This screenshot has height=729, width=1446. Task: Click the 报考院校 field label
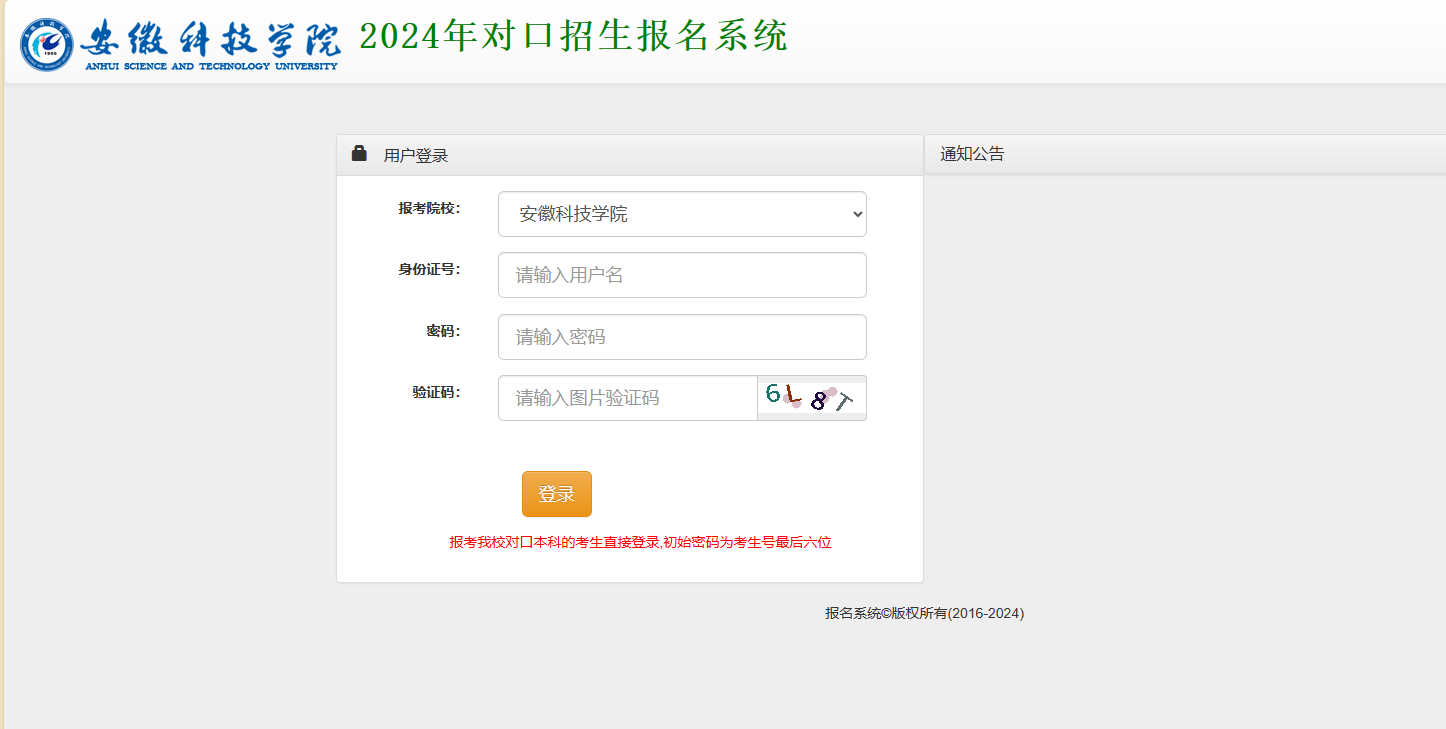coord(429,208)
